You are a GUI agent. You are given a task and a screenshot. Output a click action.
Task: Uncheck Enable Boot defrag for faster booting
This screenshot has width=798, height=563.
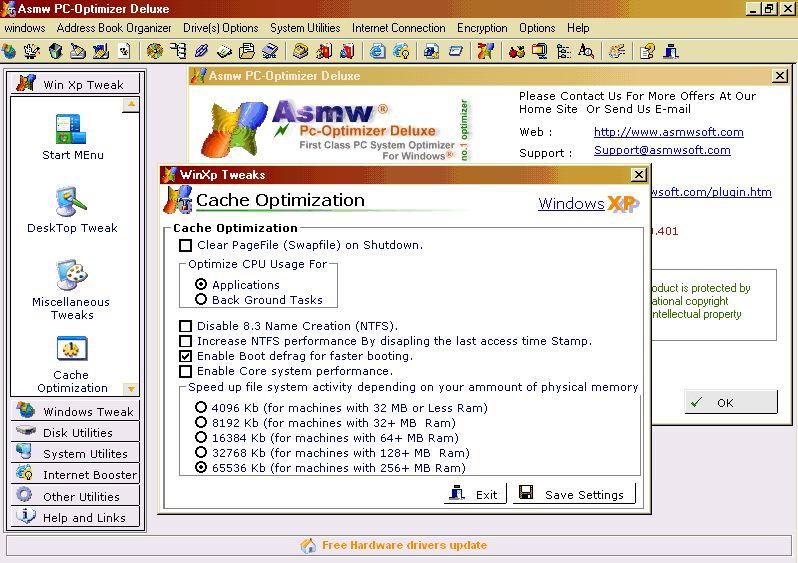[186, 356]
